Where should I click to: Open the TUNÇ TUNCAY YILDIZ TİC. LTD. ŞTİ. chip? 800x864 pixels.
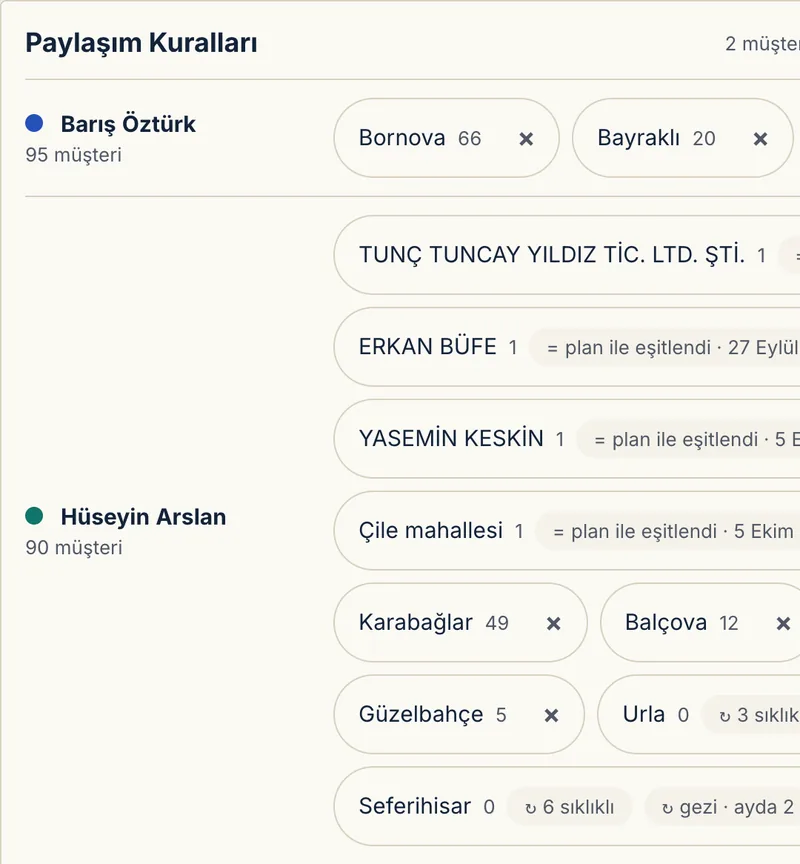point(566,255)
